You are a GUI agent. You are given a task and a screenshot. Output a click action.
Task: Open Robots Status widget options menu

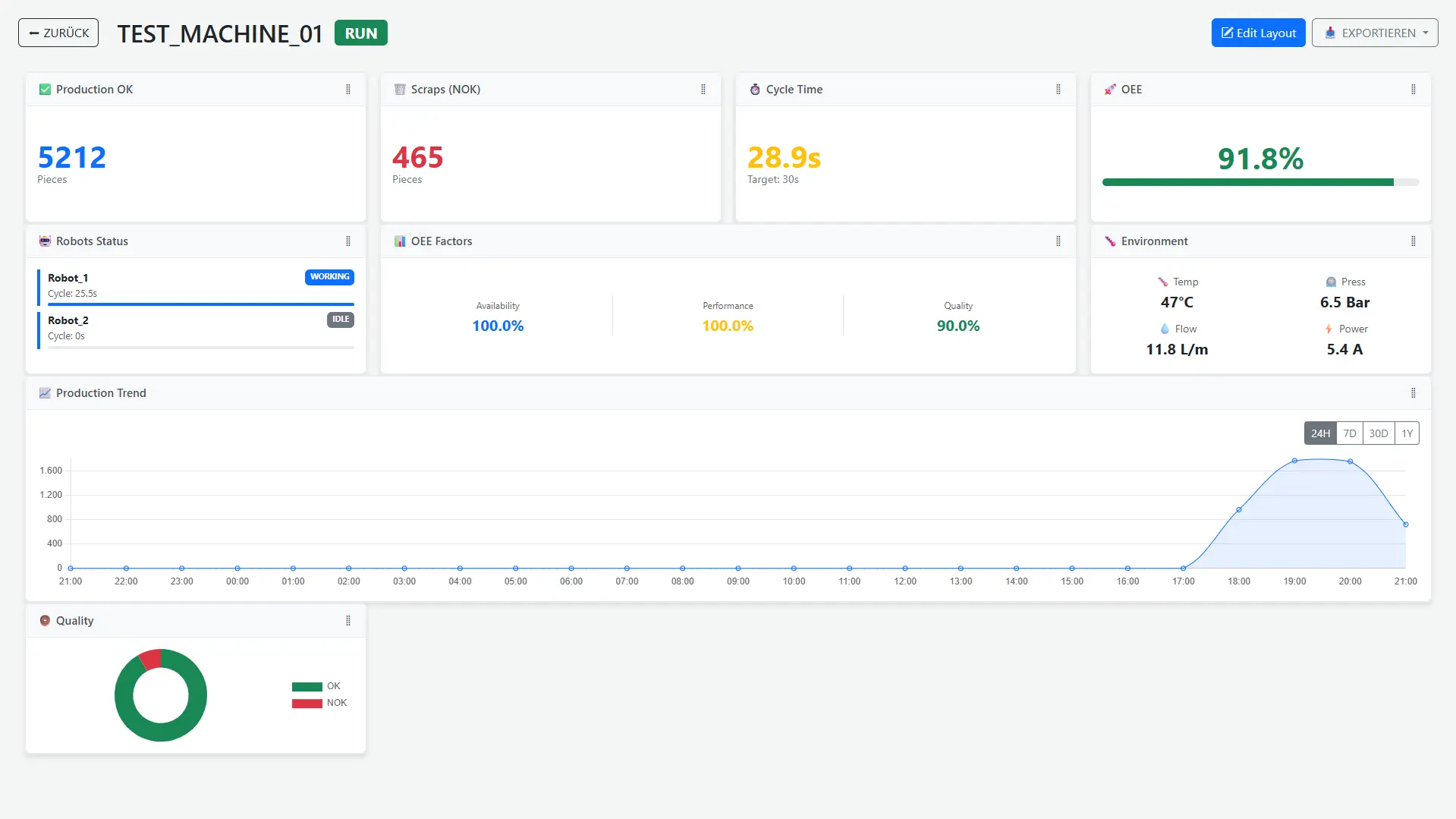[348, 241]
